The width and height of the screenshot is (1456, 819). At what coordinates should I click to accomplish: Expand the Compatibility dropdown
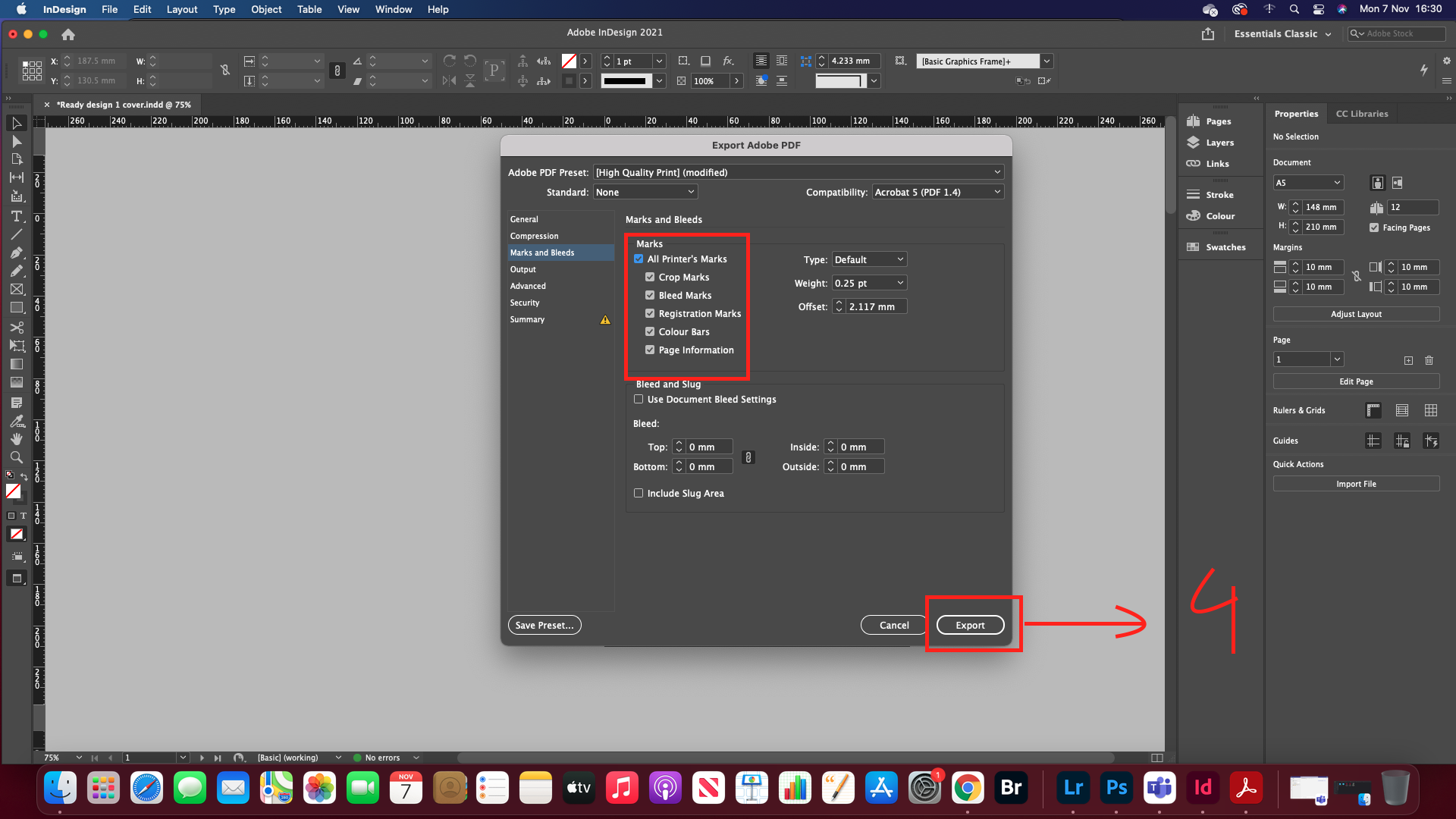click(x=937, y=193)
